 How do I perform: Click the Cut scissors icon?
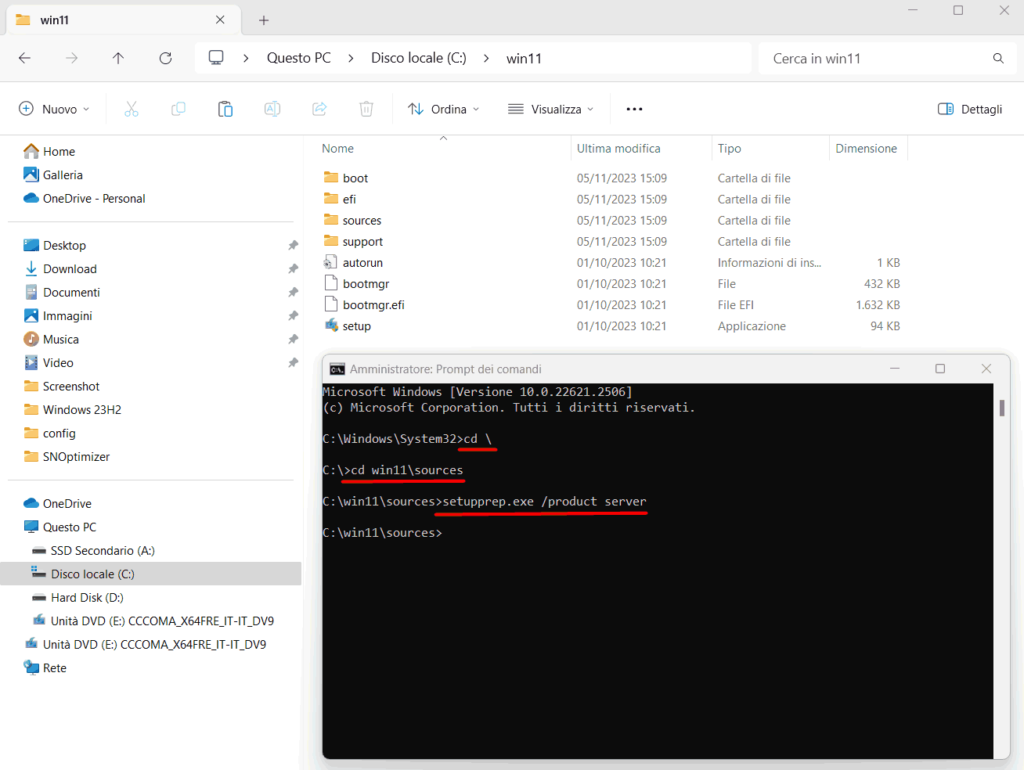(131, 109)
